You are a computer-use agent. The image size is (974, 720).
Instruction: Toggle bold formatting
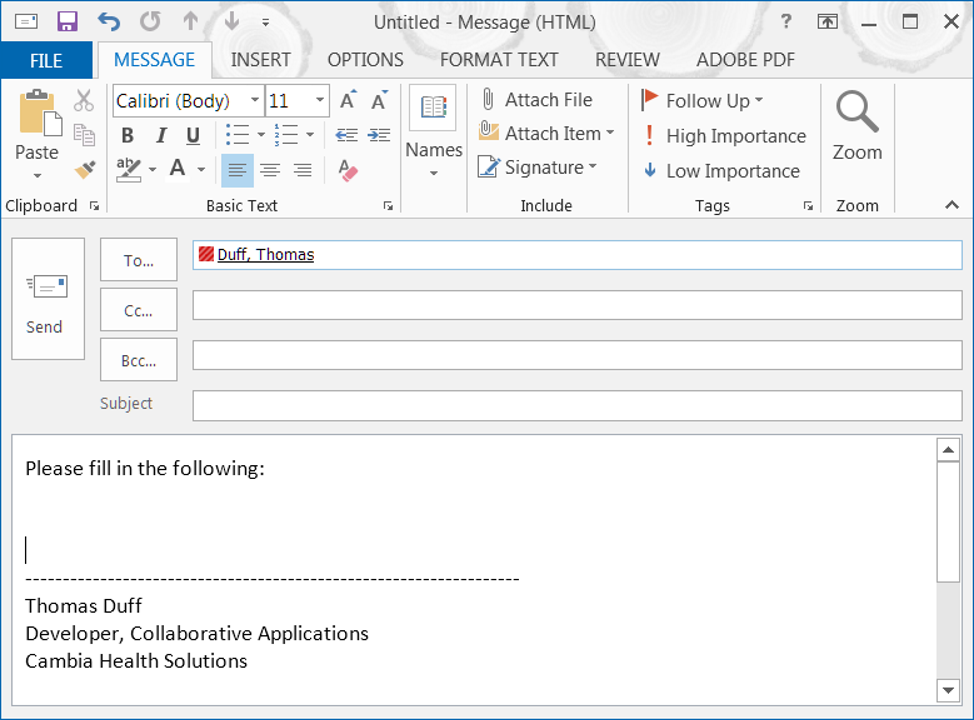(x=127, y=134)
